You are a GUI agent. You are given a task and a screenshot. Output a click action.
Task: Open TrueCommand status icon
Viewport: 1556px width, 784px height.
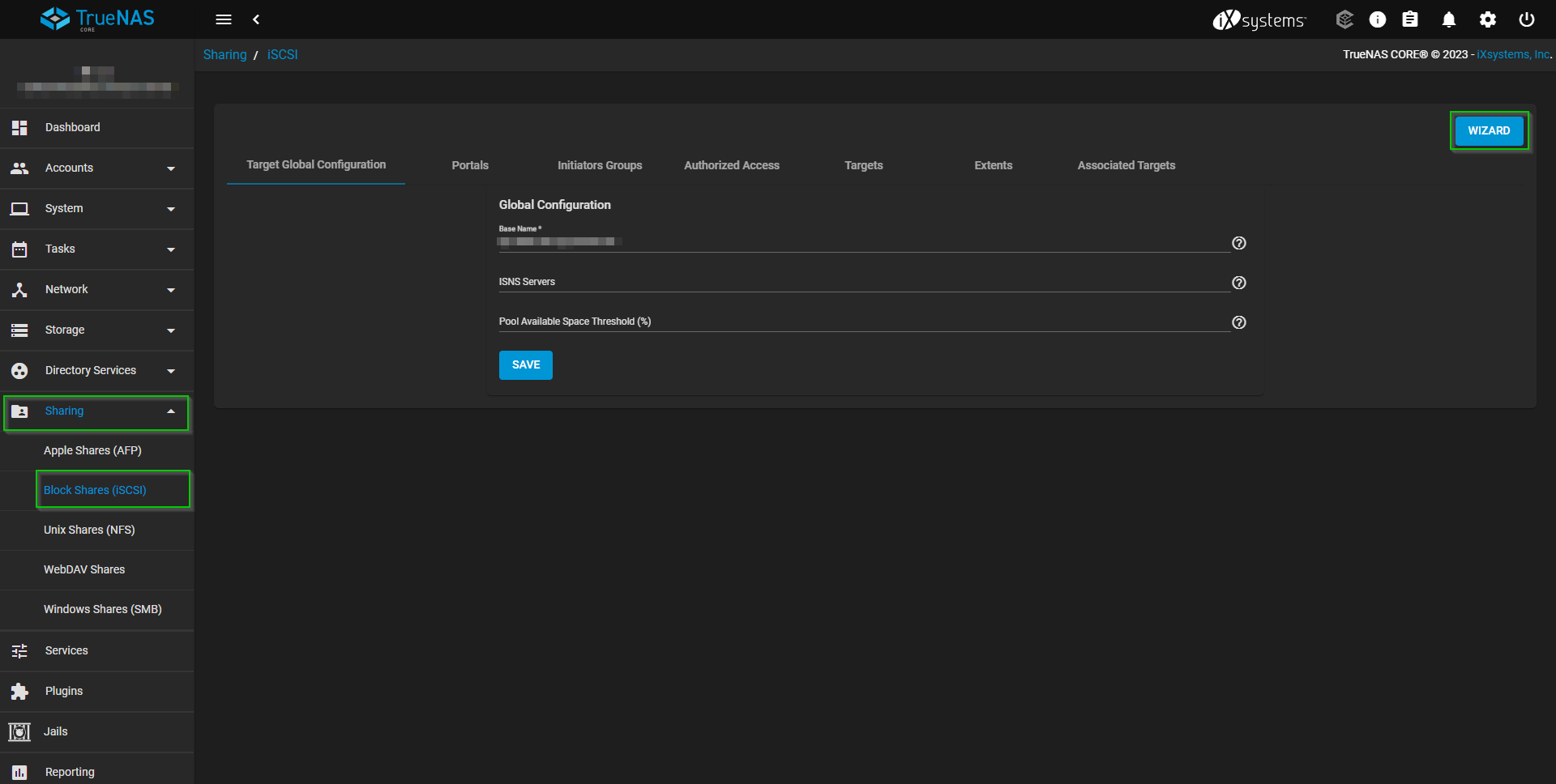1344,19
